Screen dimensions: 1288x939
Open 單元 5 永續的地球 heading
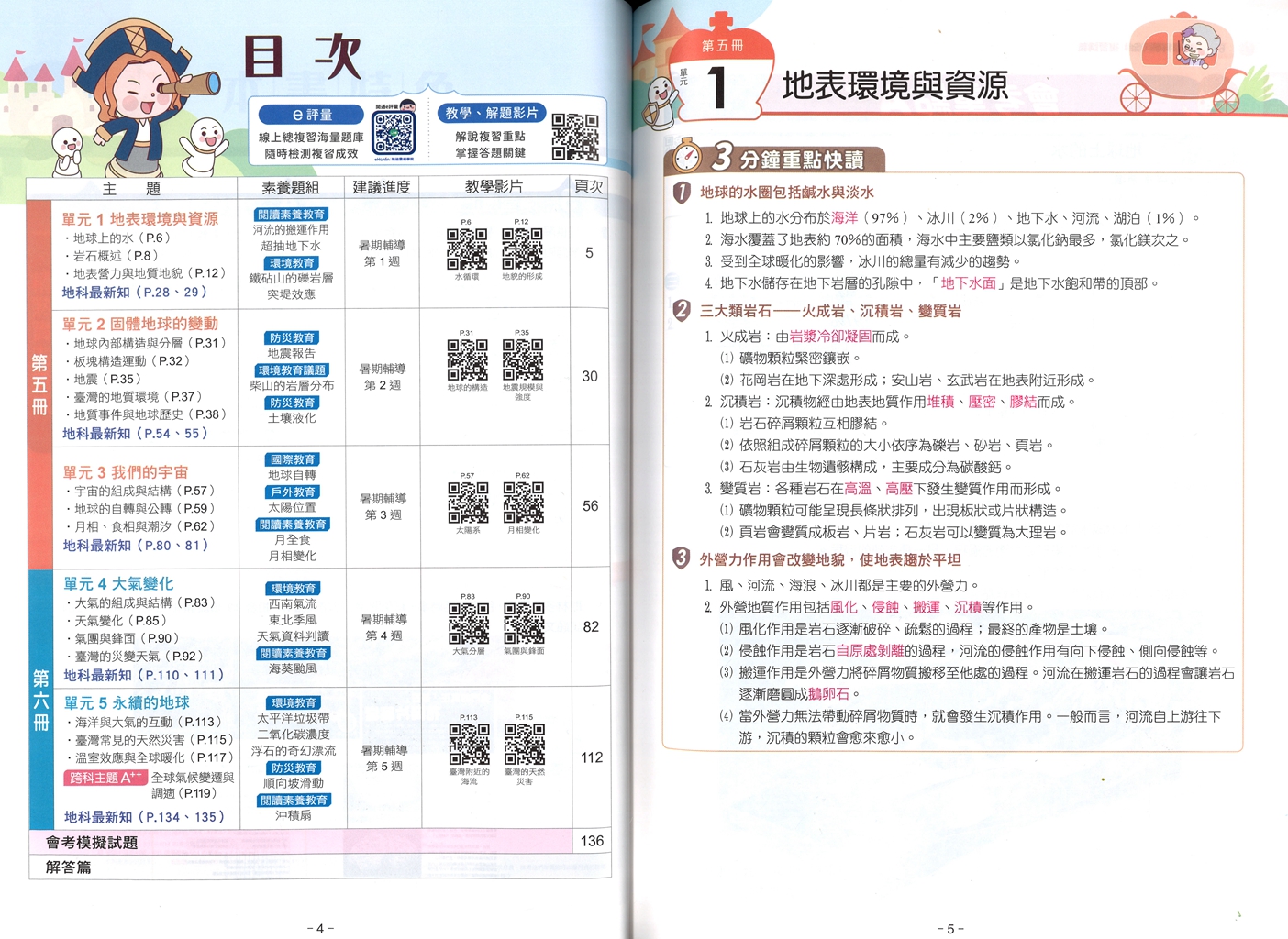[x=127, y=702]
